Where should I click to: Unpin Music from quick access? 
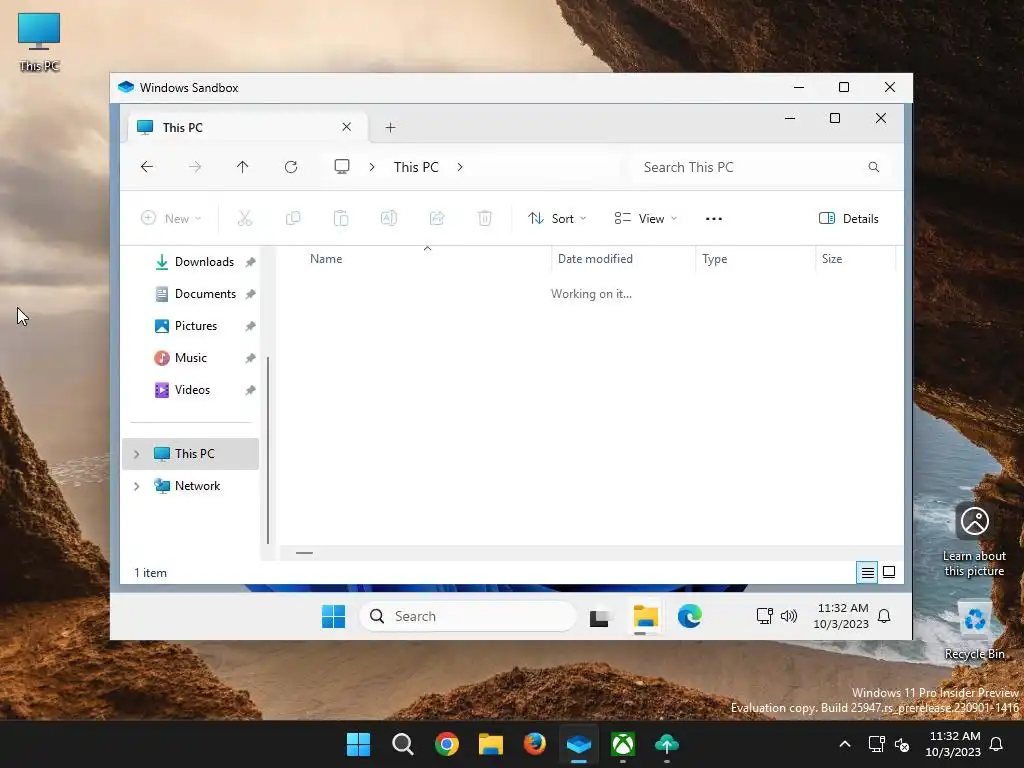[250, 359]
